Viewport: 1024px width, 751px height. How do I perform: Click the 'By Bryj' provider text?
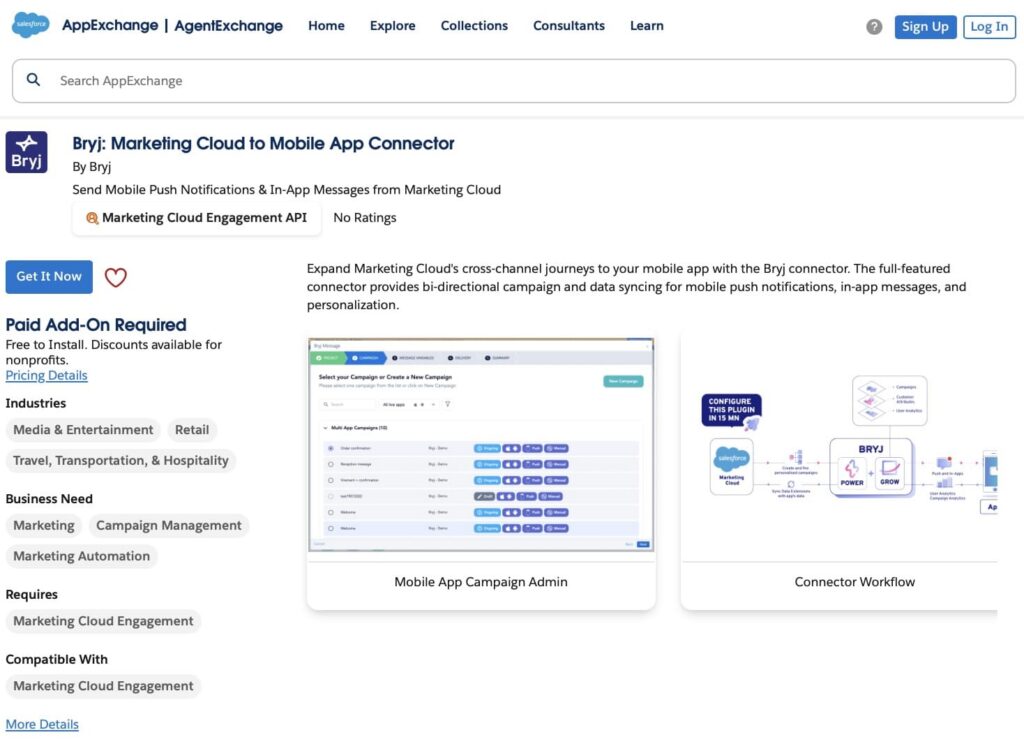click(x=91, y=167)
